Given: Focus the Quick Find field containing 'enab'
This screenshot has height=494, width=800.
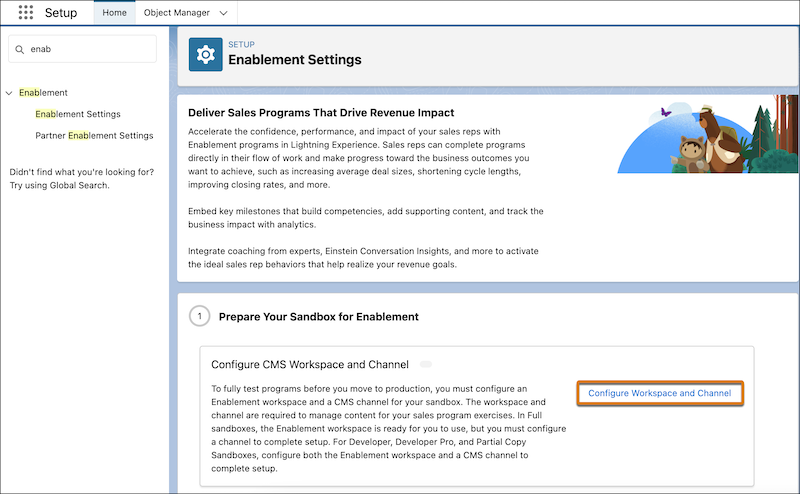Looking at the screenshot, I should (x=83, y=49).
